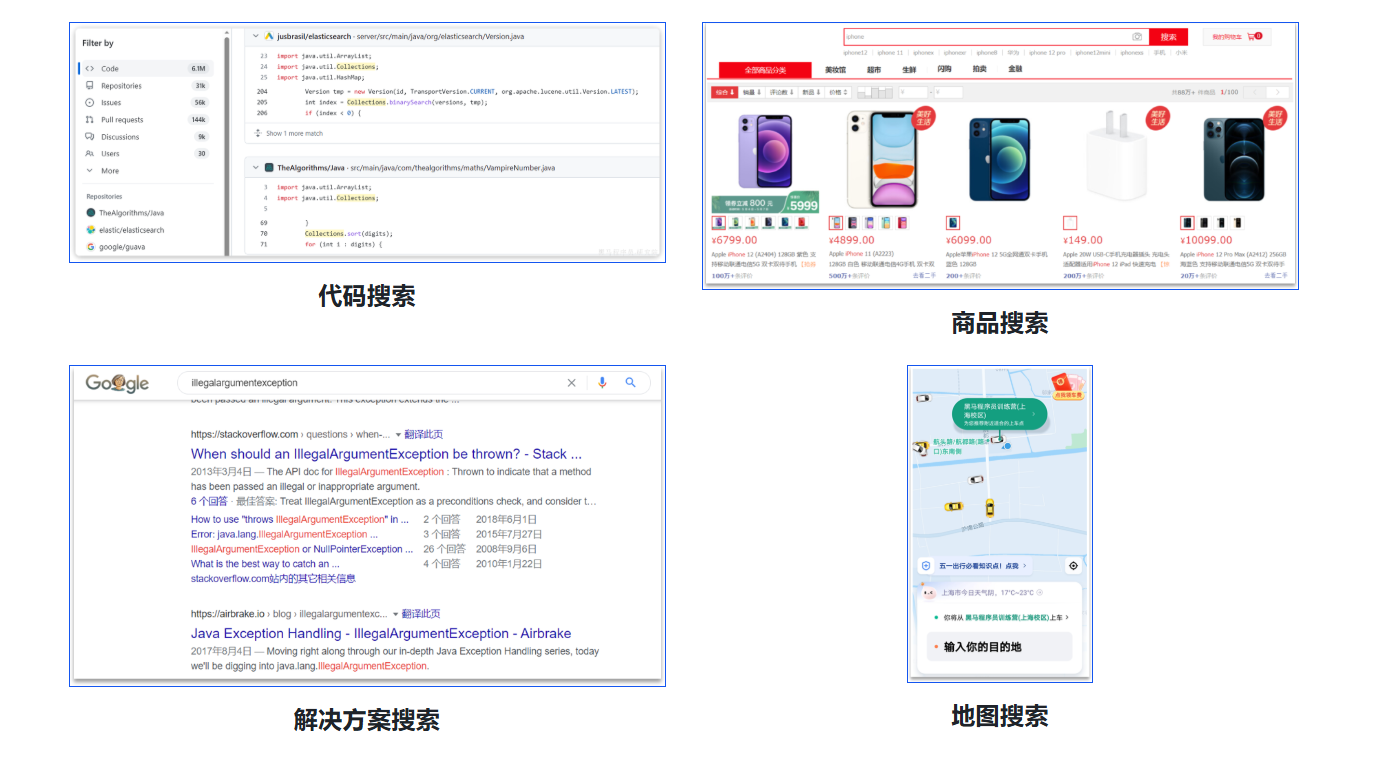Show 1 more match in Version.java

pos(289,133)
